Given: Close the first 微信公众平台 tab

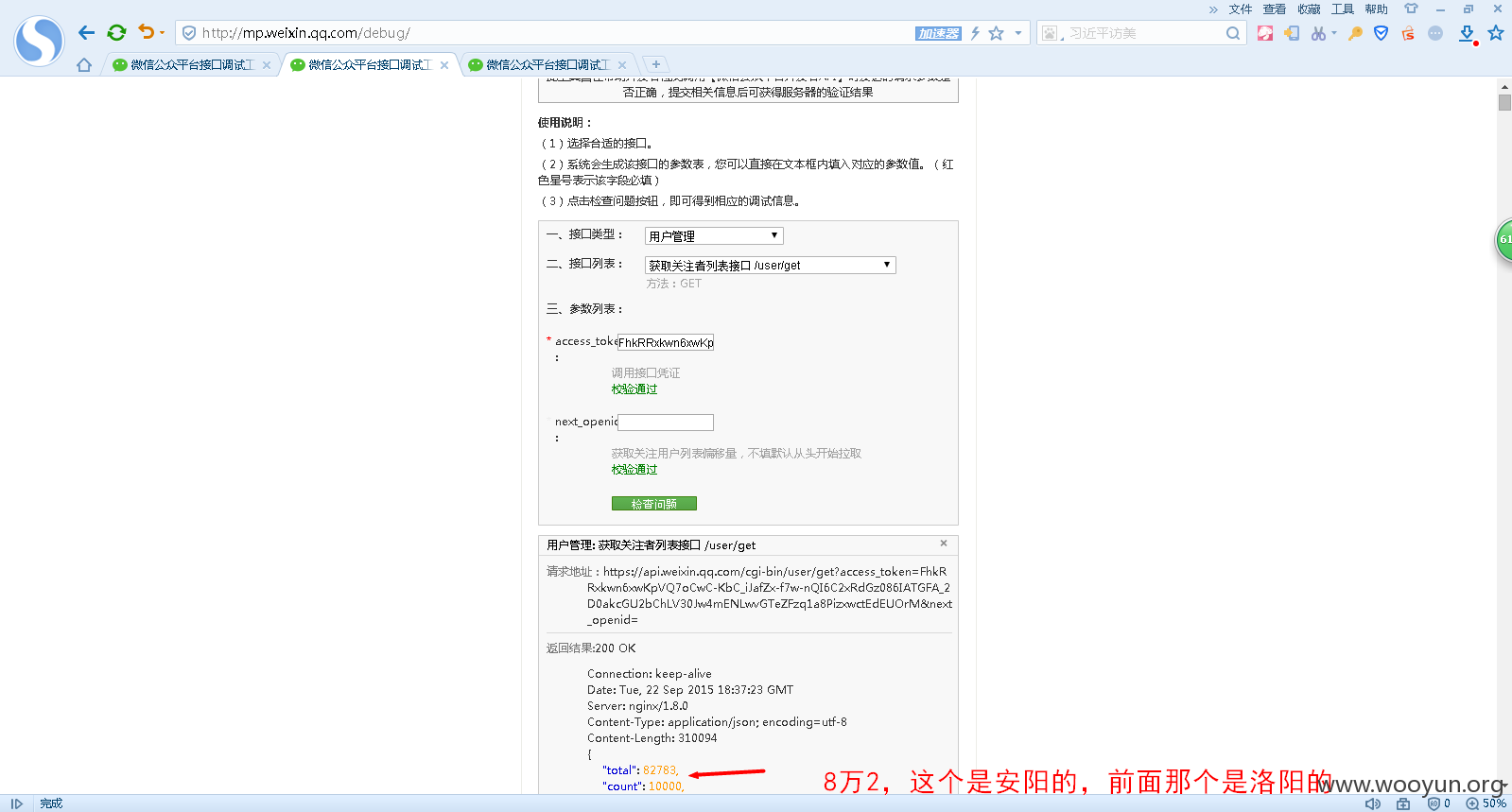Looking at the screenshot, I should [x=267, y=65].
